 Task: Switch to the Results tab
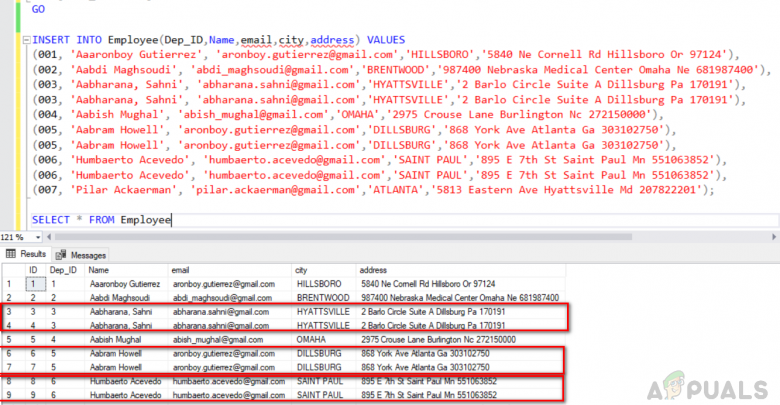coord(28,255)
